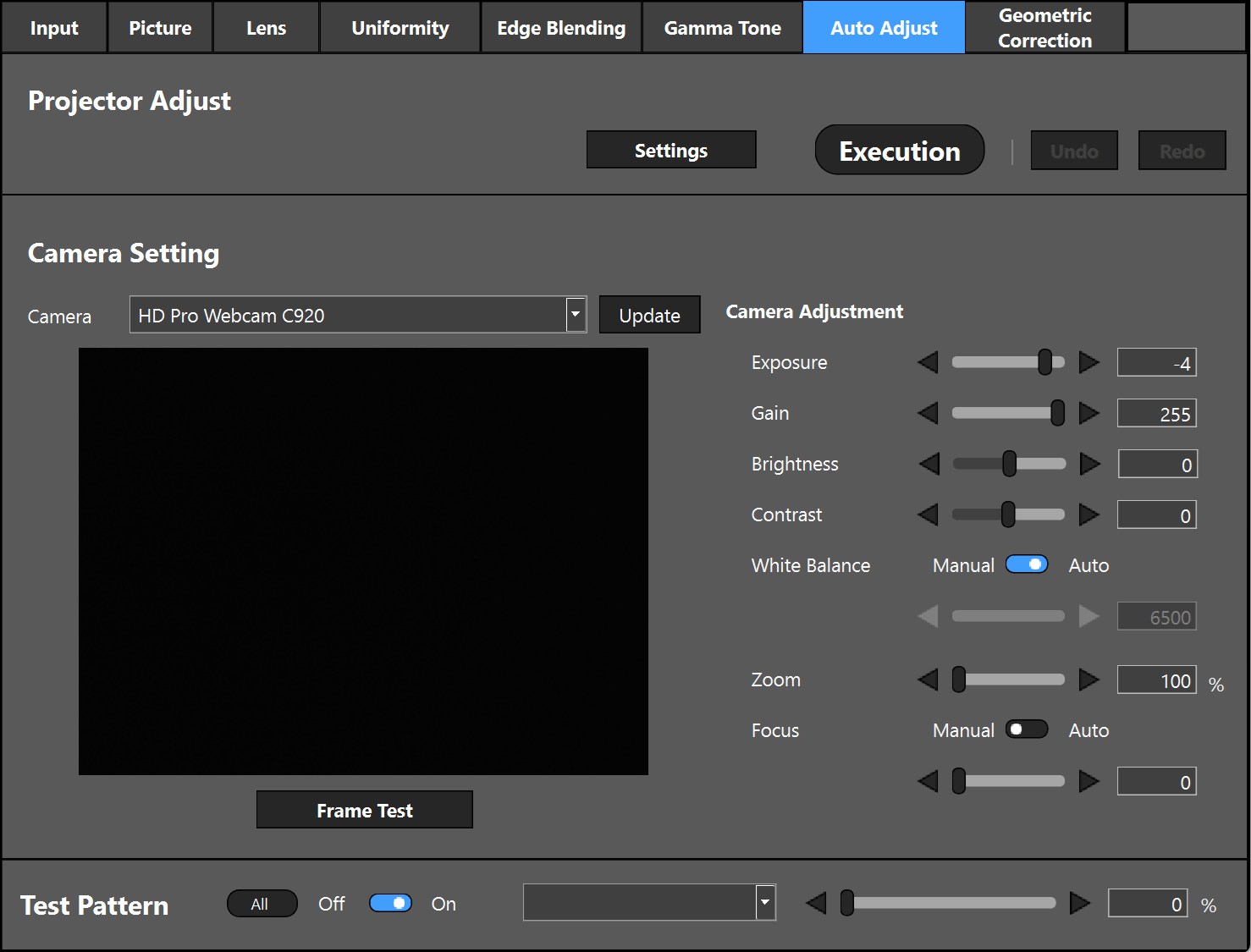This screenshot has height=952, width=1251.
Task: Open the Geometric Correction tab
Action: pyautogui.click(x=1044, y=28)
